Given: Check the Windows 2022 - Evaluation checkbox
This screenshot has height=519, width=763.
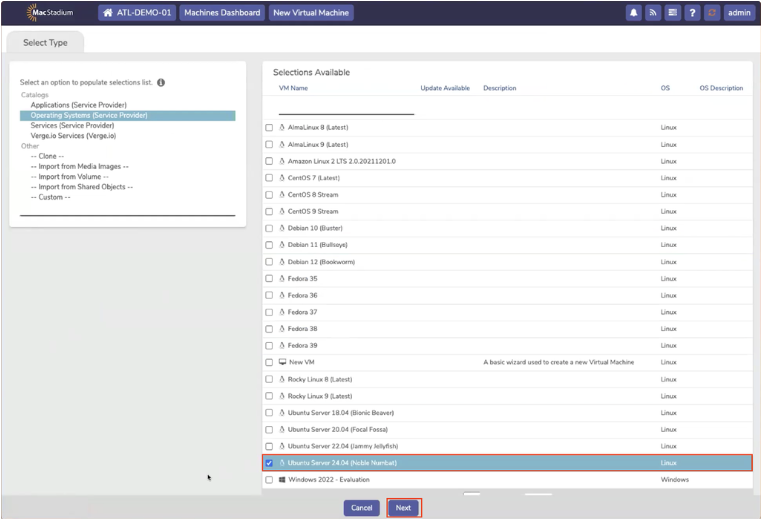Looking at the screenshot, I should click(269, 480).
